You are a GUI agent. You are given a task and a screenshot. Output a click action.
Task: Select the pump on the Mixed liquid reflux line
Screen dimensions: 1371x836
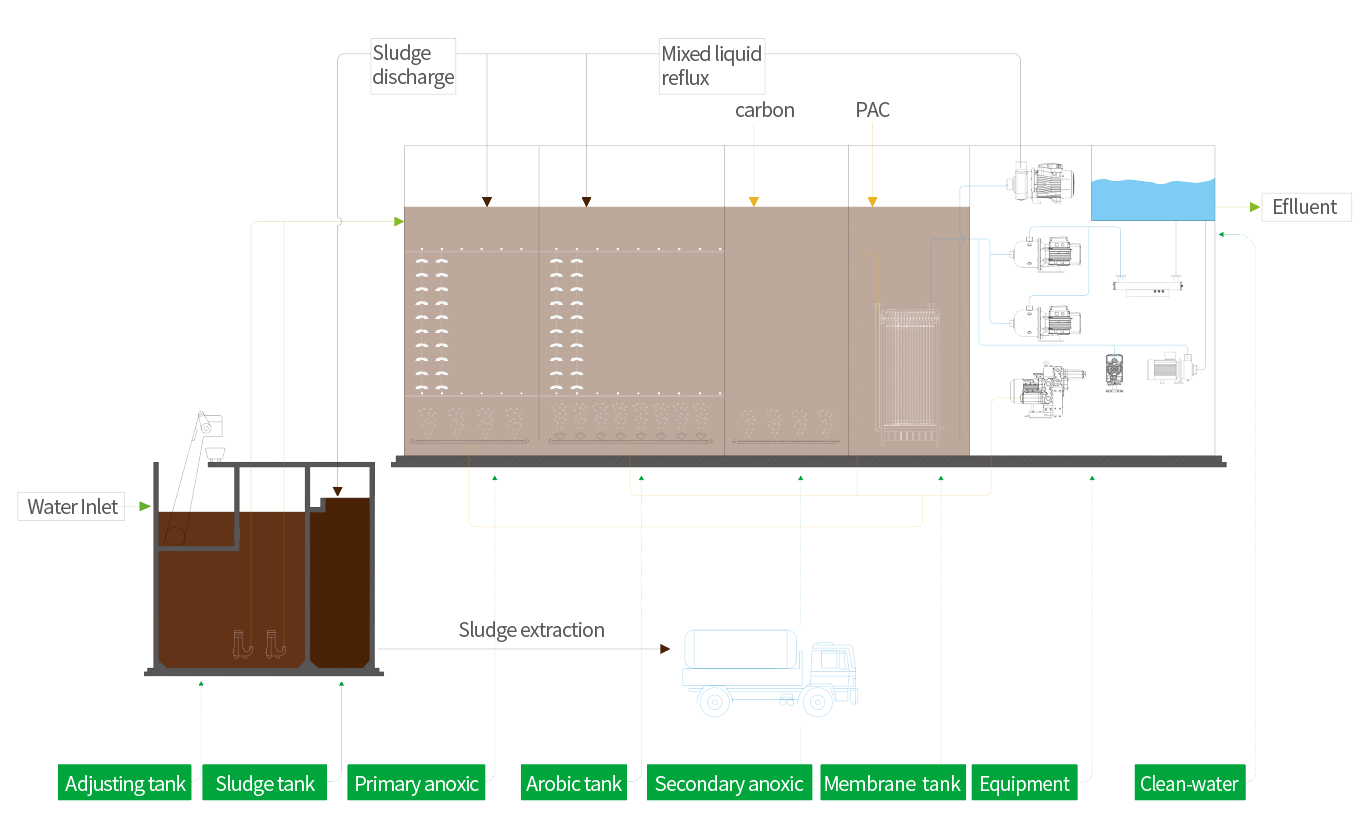pyautogui.click(x=1041, y=183)
